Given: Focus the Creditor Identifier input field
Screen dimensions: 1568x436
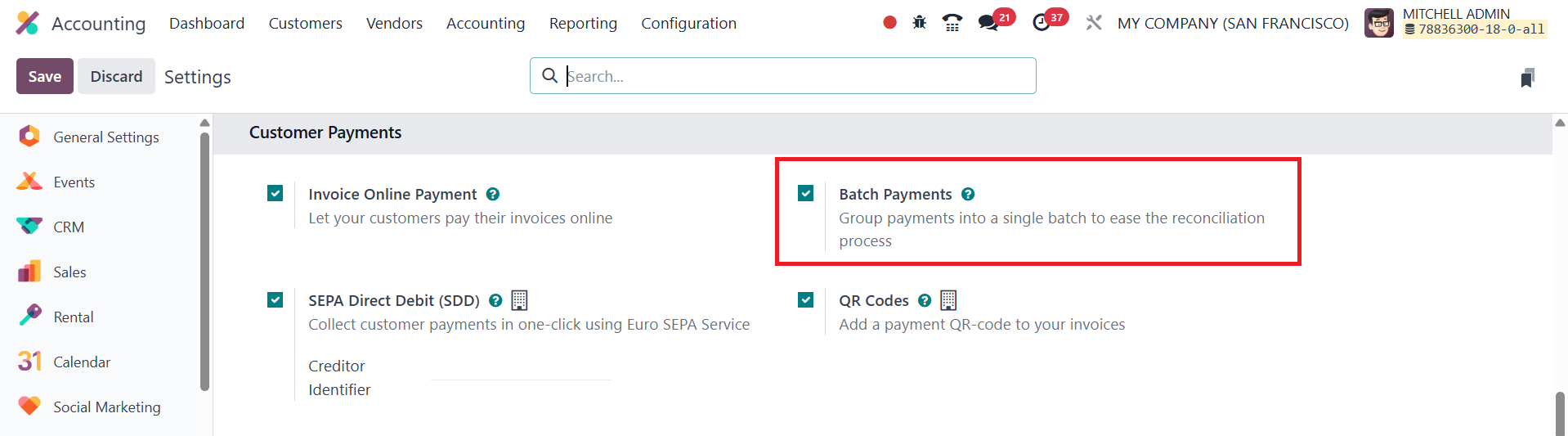Looking at the screenshot, I should (521, 371).
